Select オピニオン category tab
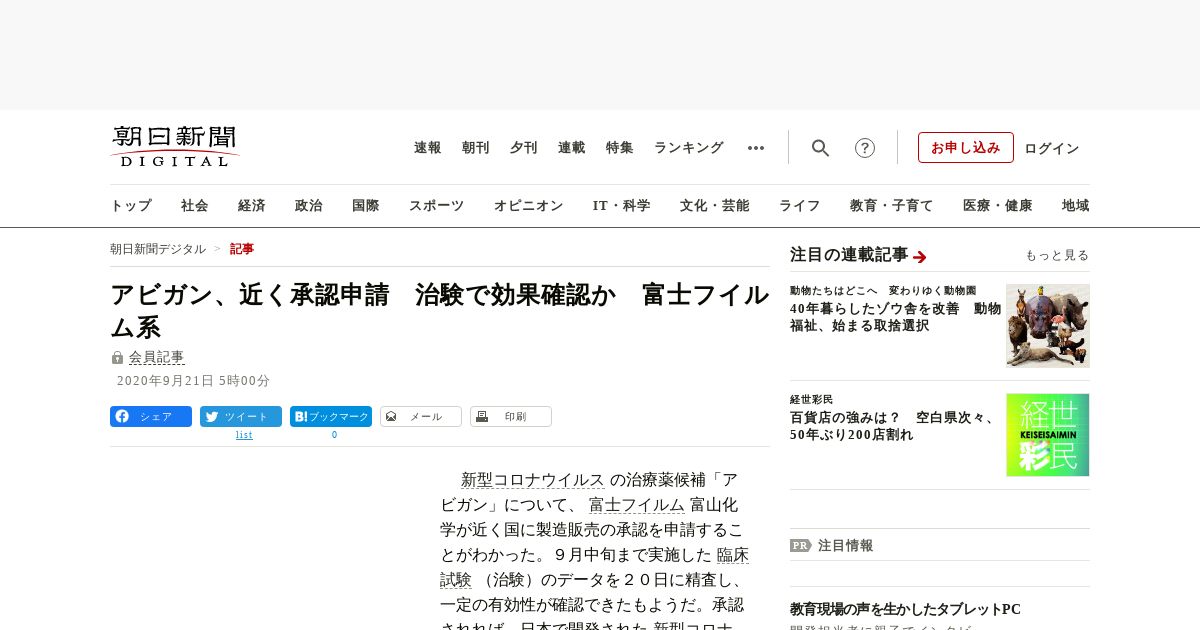 point(528,206)
